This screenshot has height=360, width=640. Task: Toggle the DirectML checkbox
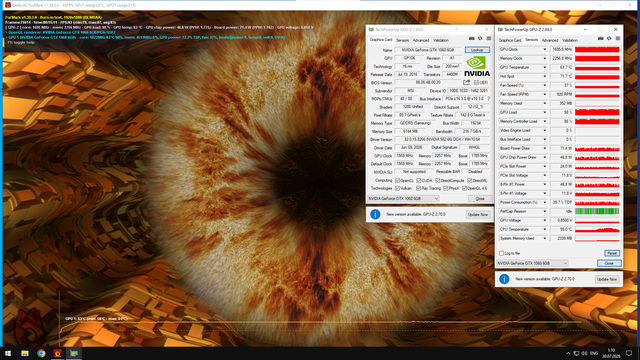click(x=470, y=180)
